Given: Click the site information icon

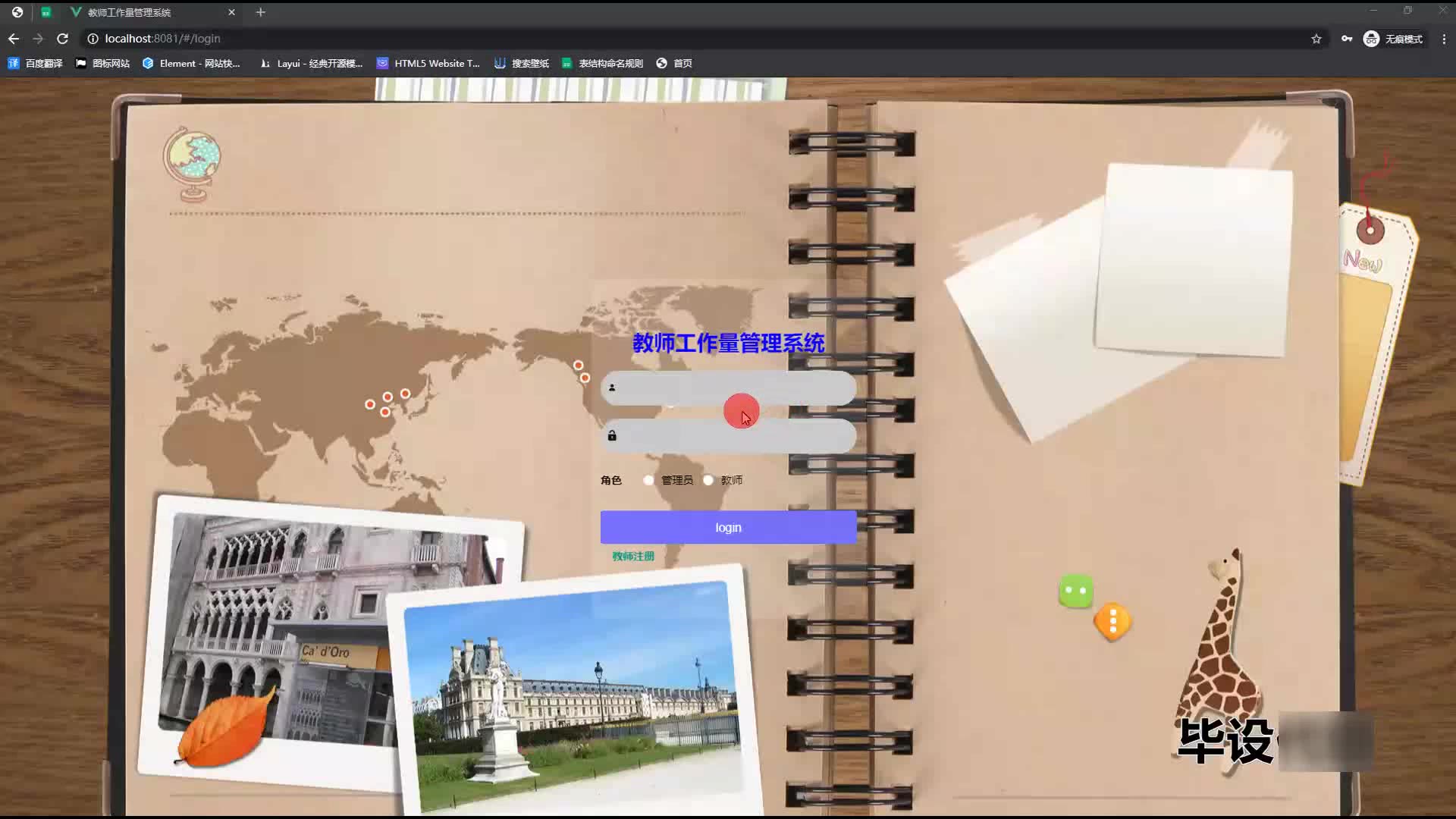Looking at the screenshot, I should pos(93,39).
